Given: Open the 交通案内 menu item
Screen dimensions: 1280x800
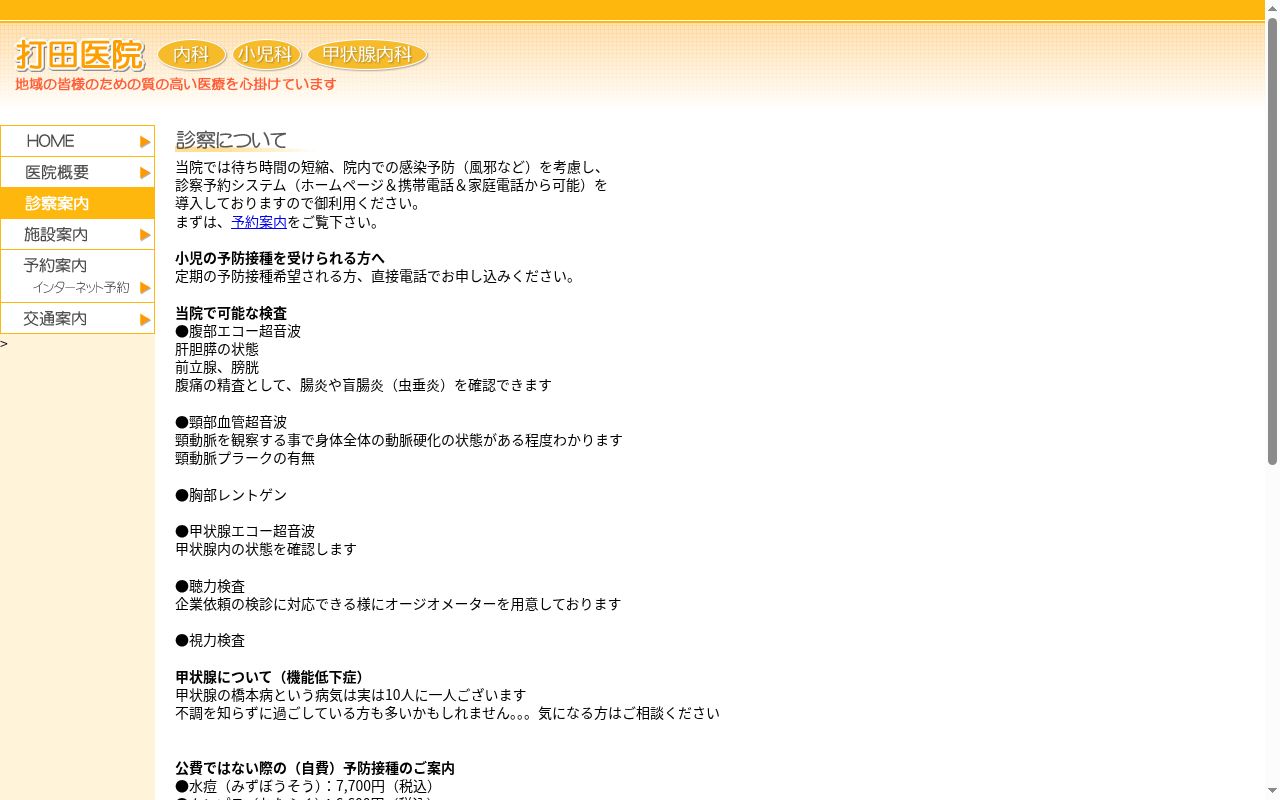Looking at the screenshot, I should point(77,318).
